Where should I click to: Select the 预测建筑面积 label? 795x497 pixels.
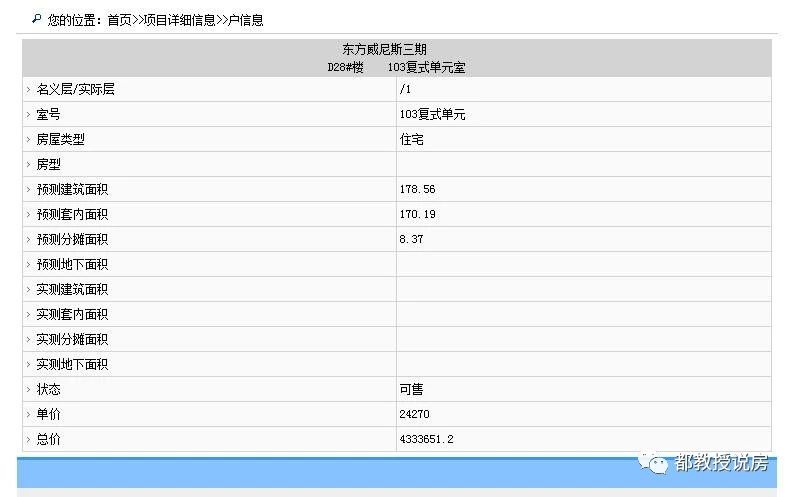72,189
